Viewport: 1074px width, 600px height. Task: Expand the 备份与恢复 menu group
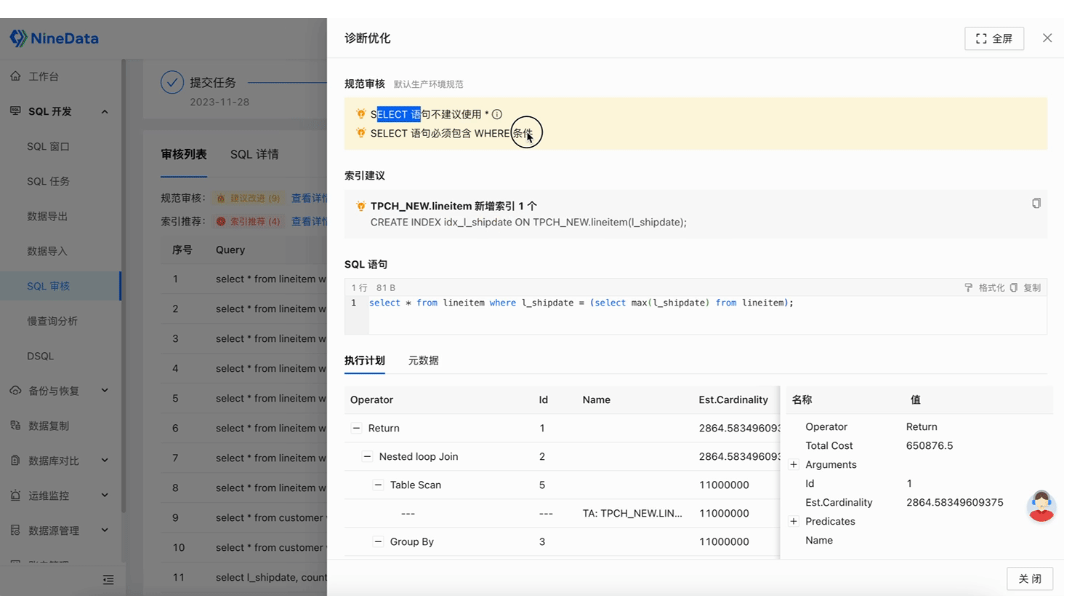[x=105, y=390]
